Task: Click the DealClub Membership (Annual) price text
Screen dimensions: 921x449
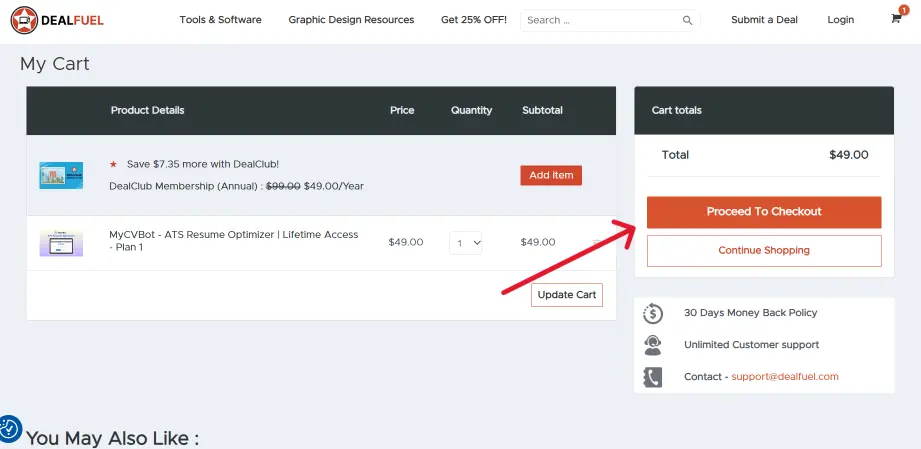Action: [x=236, y=186]
